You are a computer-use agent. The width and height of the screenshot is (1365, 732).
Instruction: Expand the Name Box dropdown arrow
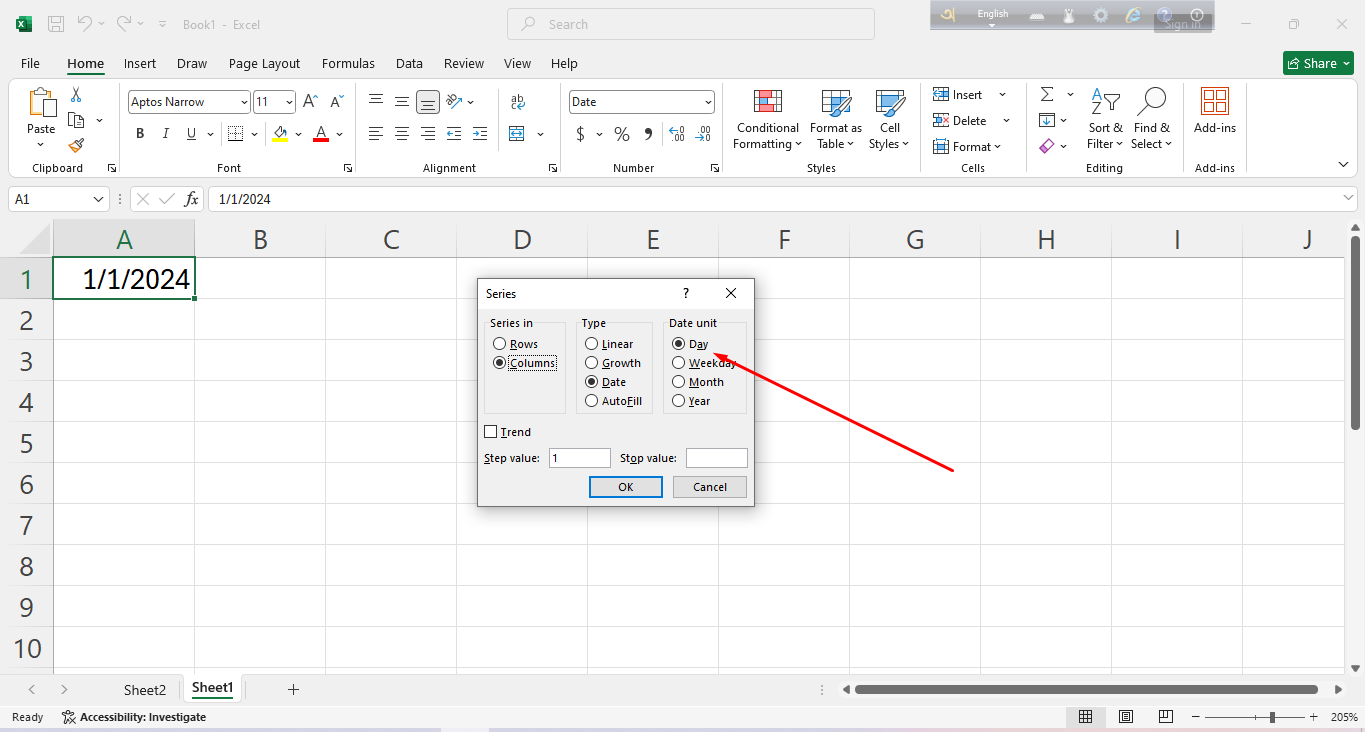click(x=99, y=199)
